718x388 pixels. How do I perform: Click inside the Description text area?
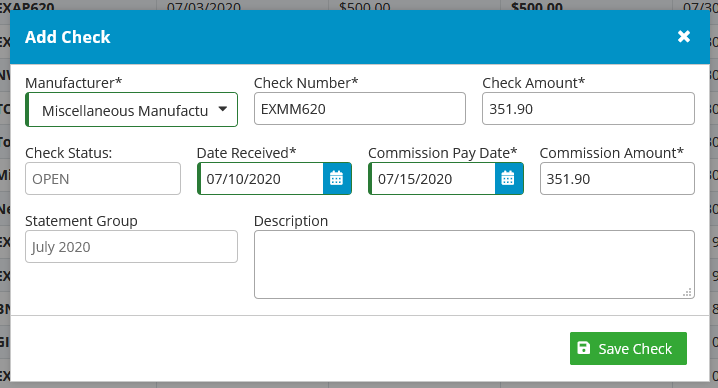pos(474,264)
